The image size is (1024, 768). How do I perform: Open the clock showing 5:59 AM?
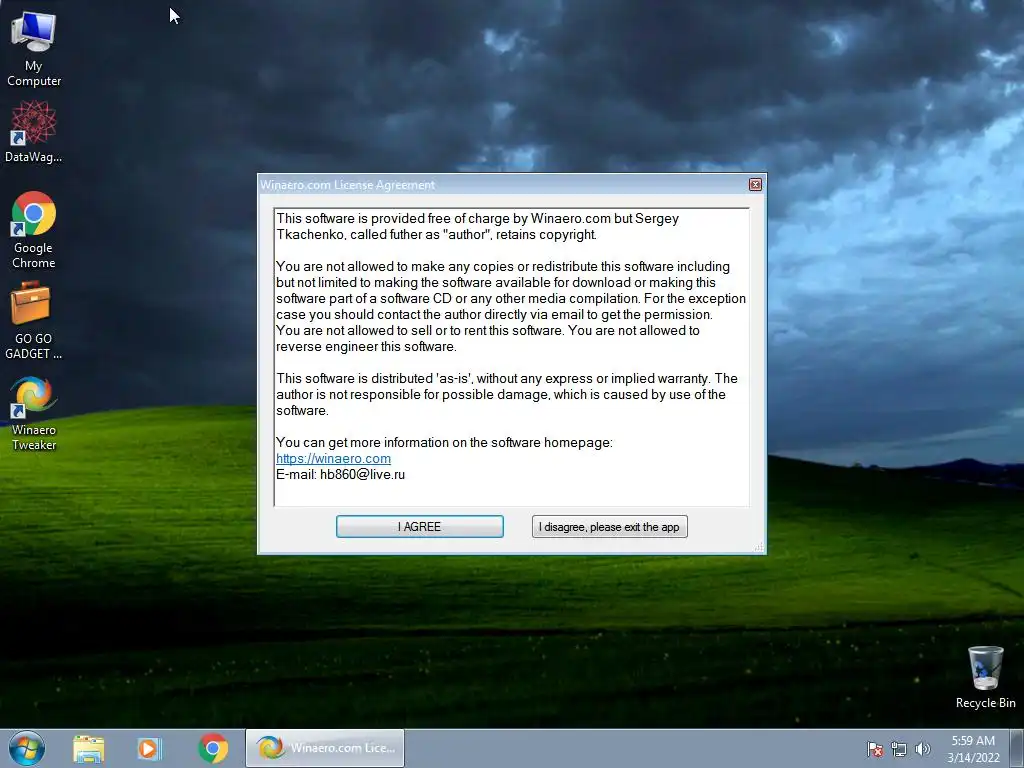pyautogui.click(x=973, y=748)
